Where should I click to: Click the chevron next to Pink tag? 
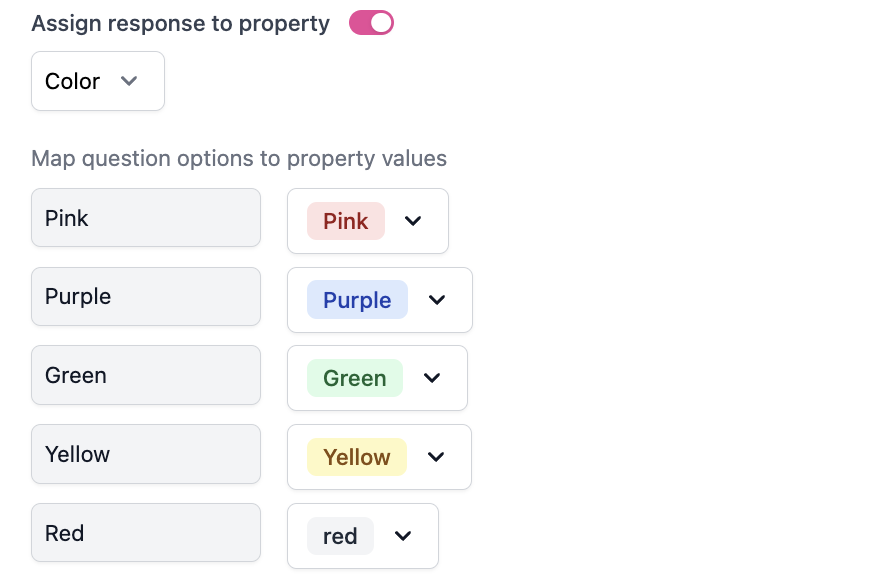coord(413,221)
